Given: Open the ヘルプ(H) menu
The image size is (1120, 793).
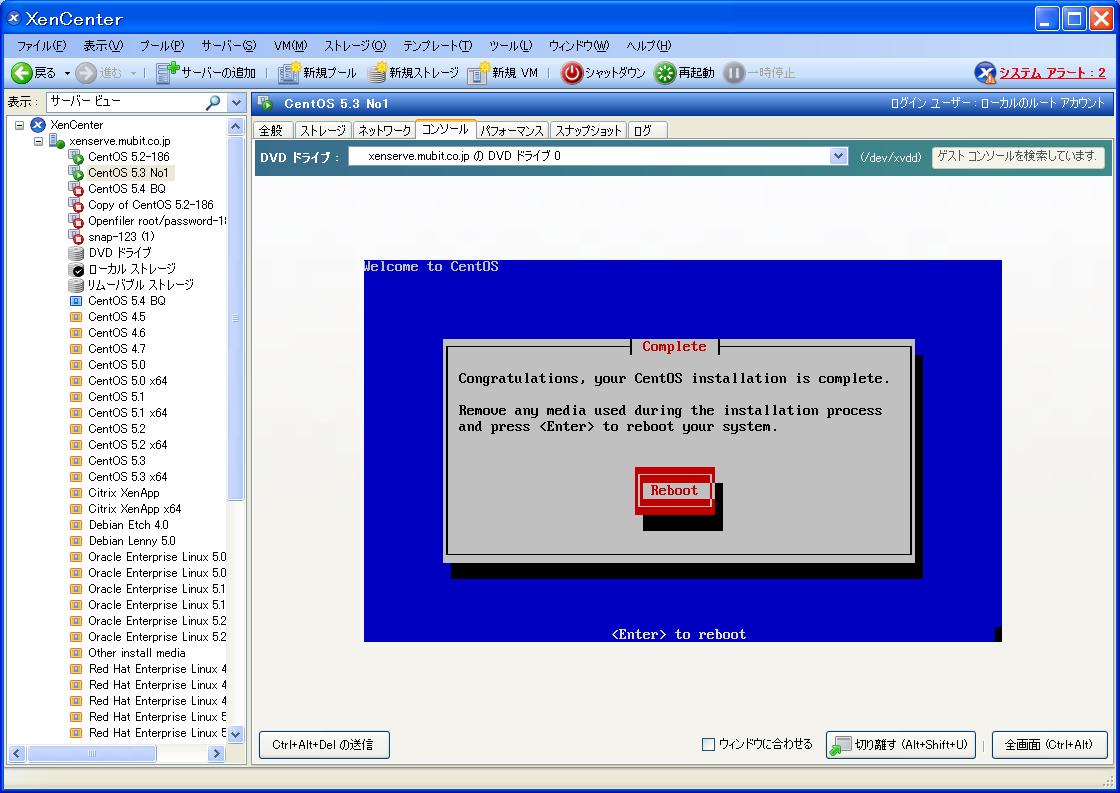Looking at the screenshot, I should [x=649, y=46].
